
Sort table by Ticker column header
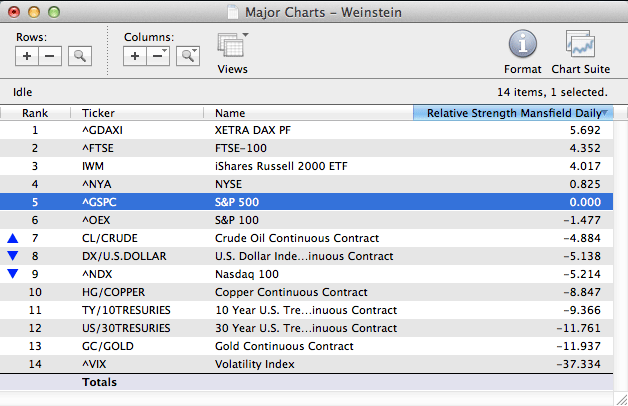(x=140, y=113)
